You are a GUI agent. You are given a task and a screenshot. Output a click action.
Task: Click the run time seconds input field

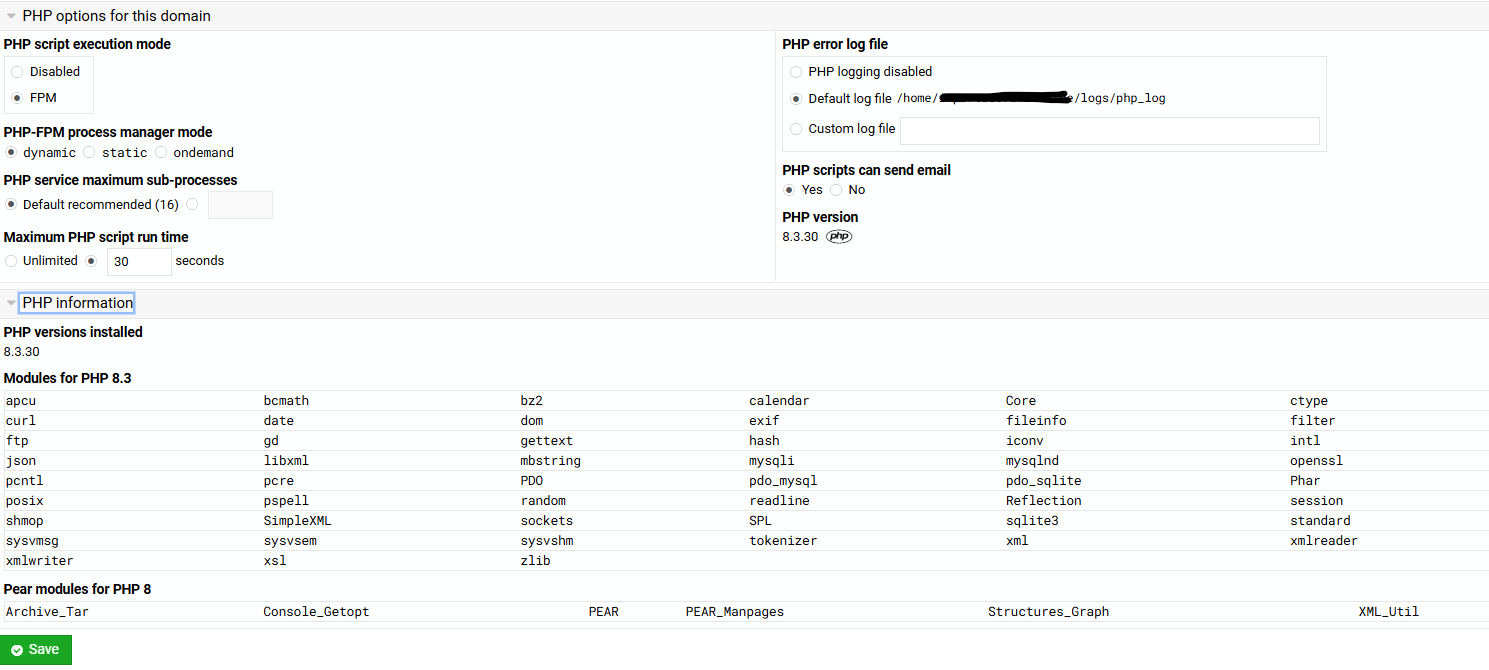(139, 262)
